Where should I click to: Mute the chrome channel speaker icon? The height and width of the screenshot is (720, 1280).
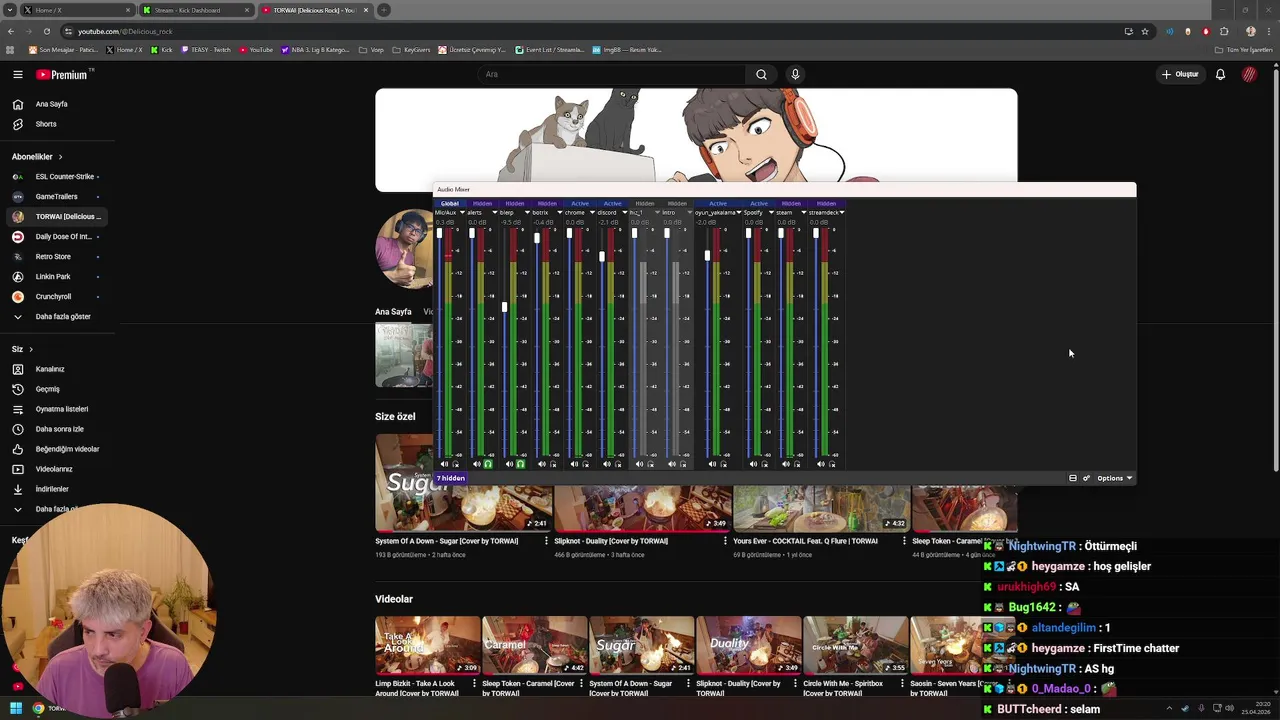point(574,464)
